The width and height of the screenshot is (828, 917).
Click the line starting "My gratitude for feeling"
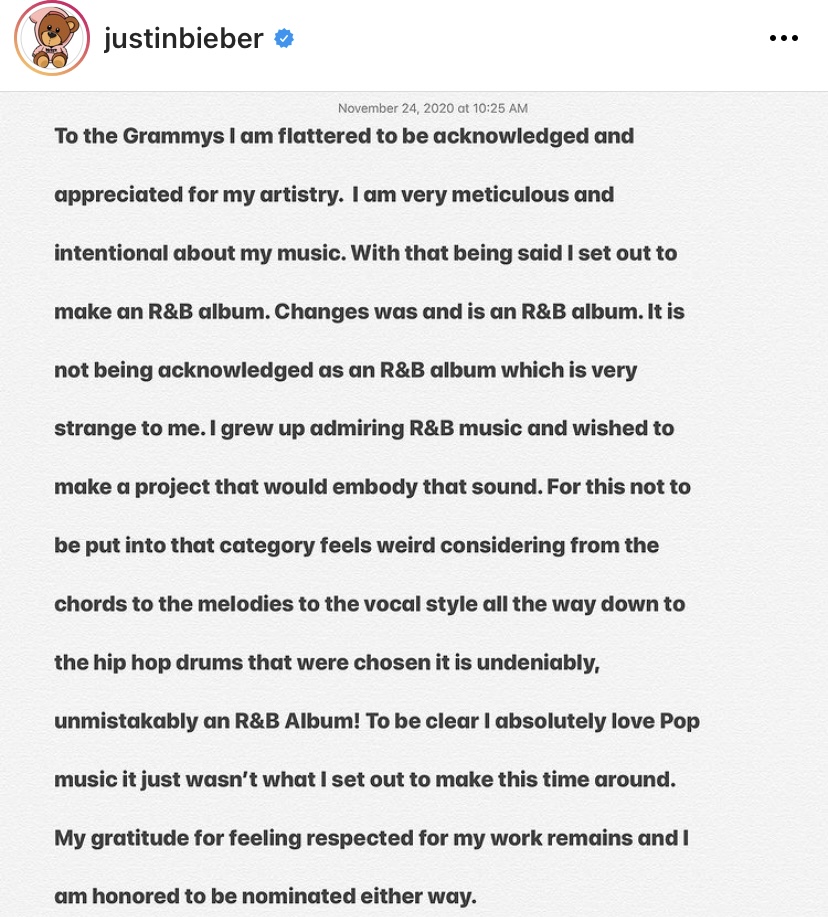[x=372, y=838]
